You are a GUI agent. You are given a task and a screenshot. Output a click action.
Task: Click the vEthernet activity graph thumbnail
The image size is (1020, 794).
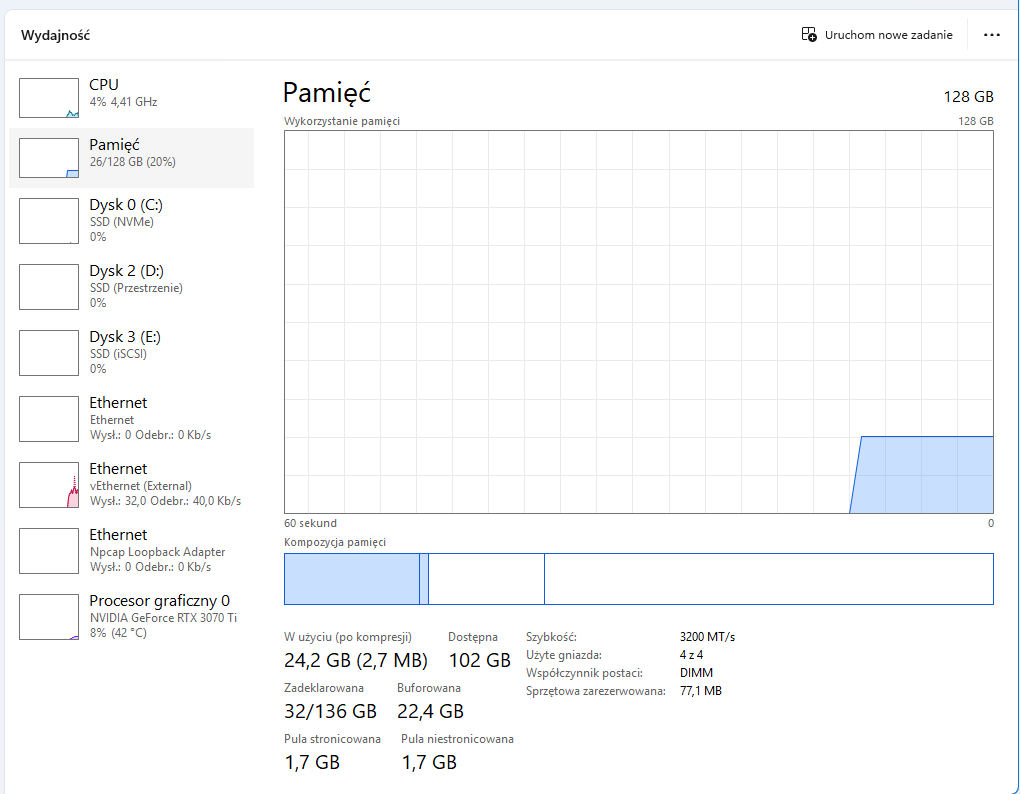point(49,485)
